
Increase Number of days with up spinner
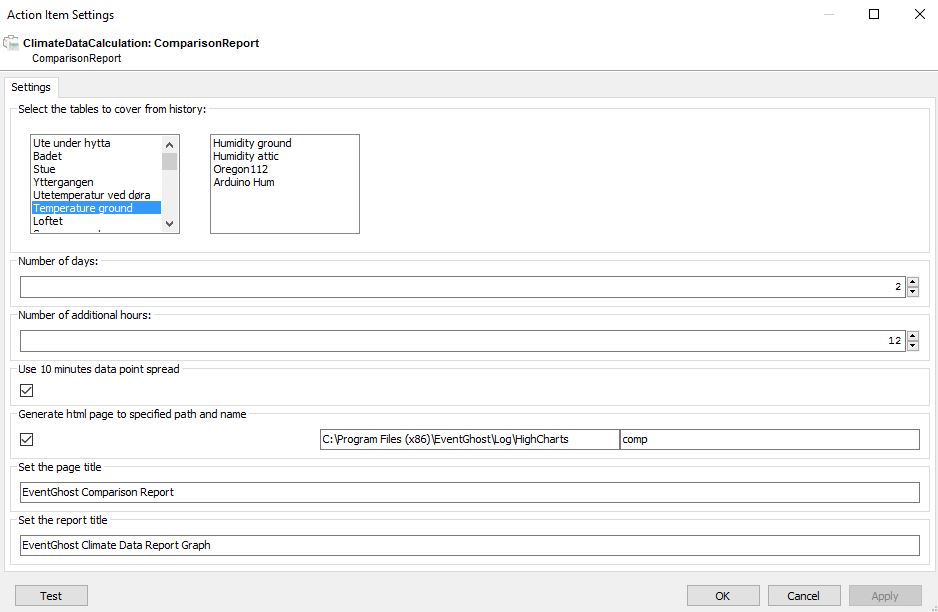tap(913, 282)
